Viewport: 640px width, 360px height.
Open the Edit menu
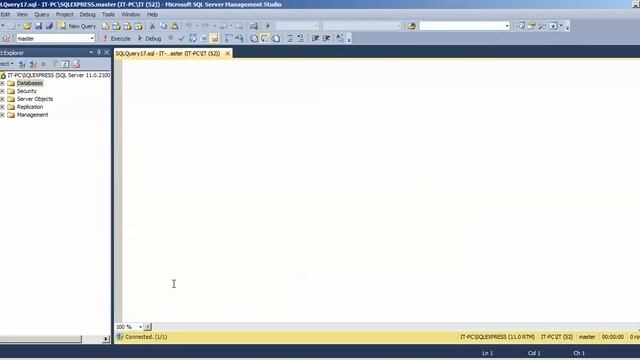tap(5, 14)
